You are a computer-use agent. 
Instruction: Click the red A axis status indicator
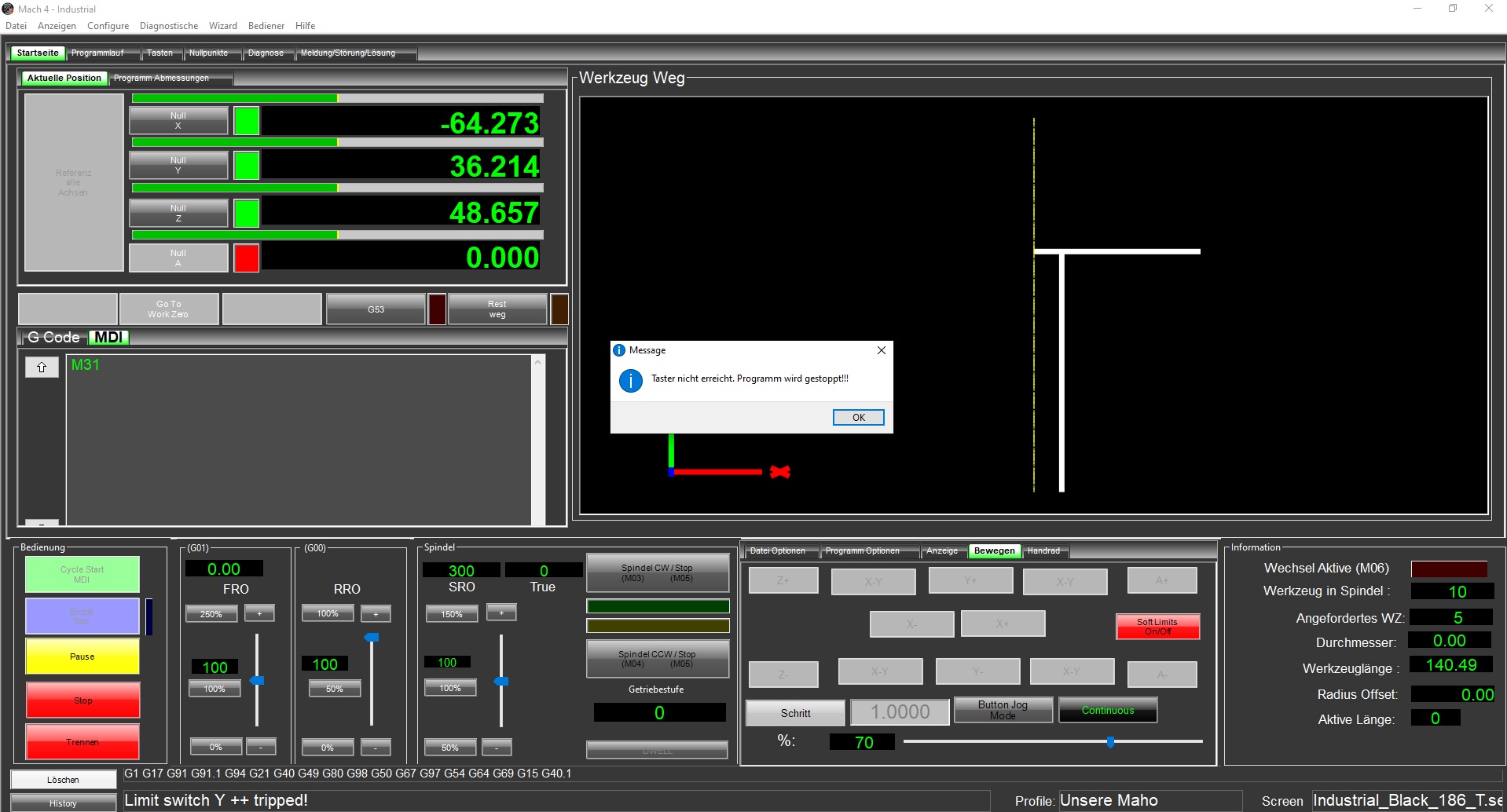(x=246, y=258)
